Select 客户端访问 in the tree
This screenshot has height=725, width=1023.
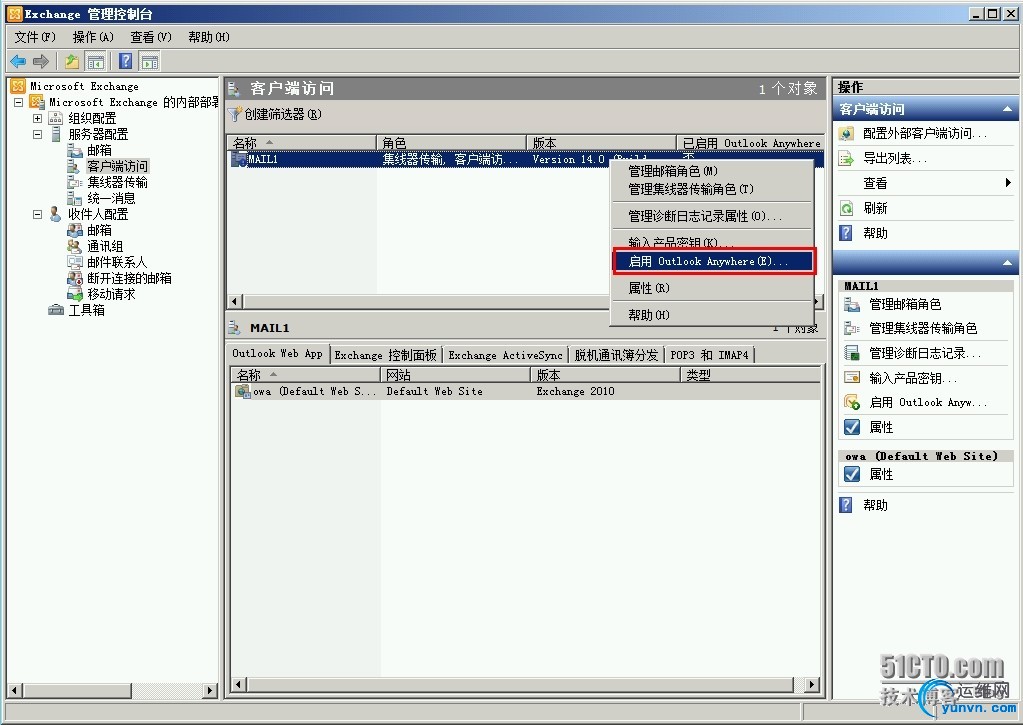coord(117,166)
